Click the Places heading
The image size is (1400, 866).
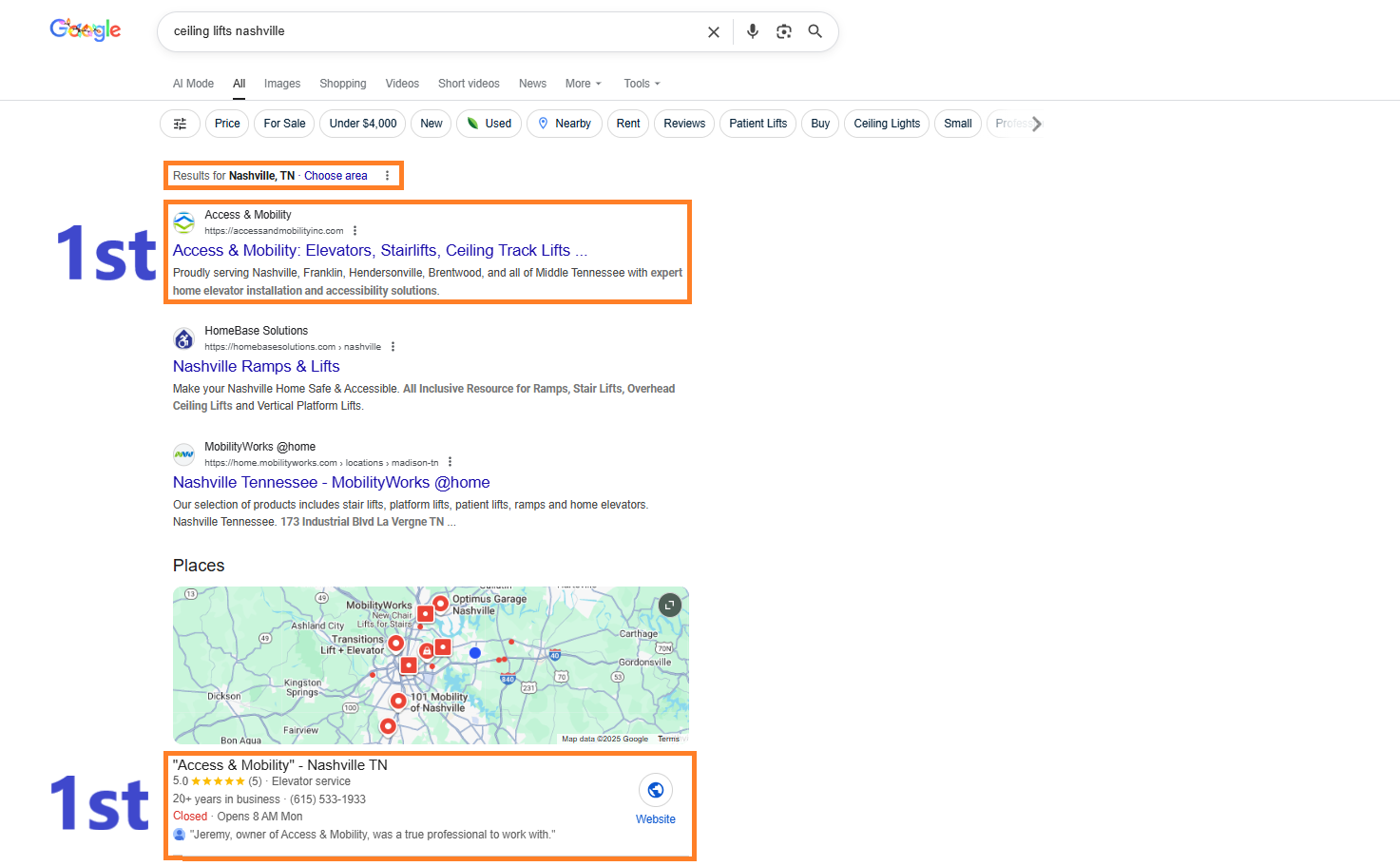pyautogui.click(x=199, y=566)
